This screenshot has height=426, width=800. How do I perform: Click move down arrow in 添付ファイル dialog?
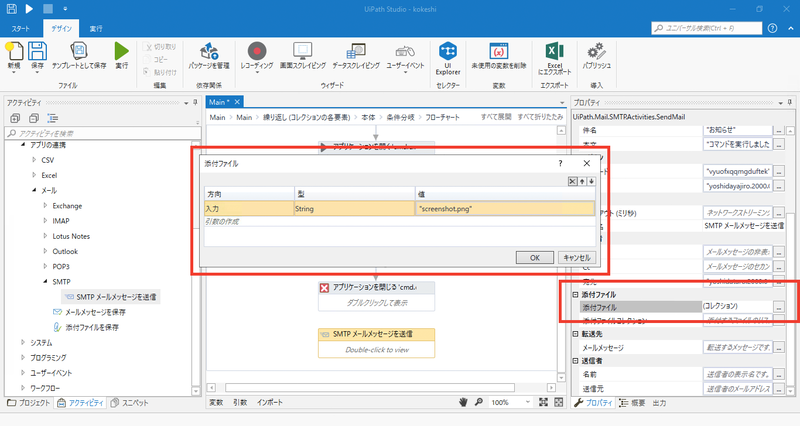pyautogui.click(x=591, y=181)
